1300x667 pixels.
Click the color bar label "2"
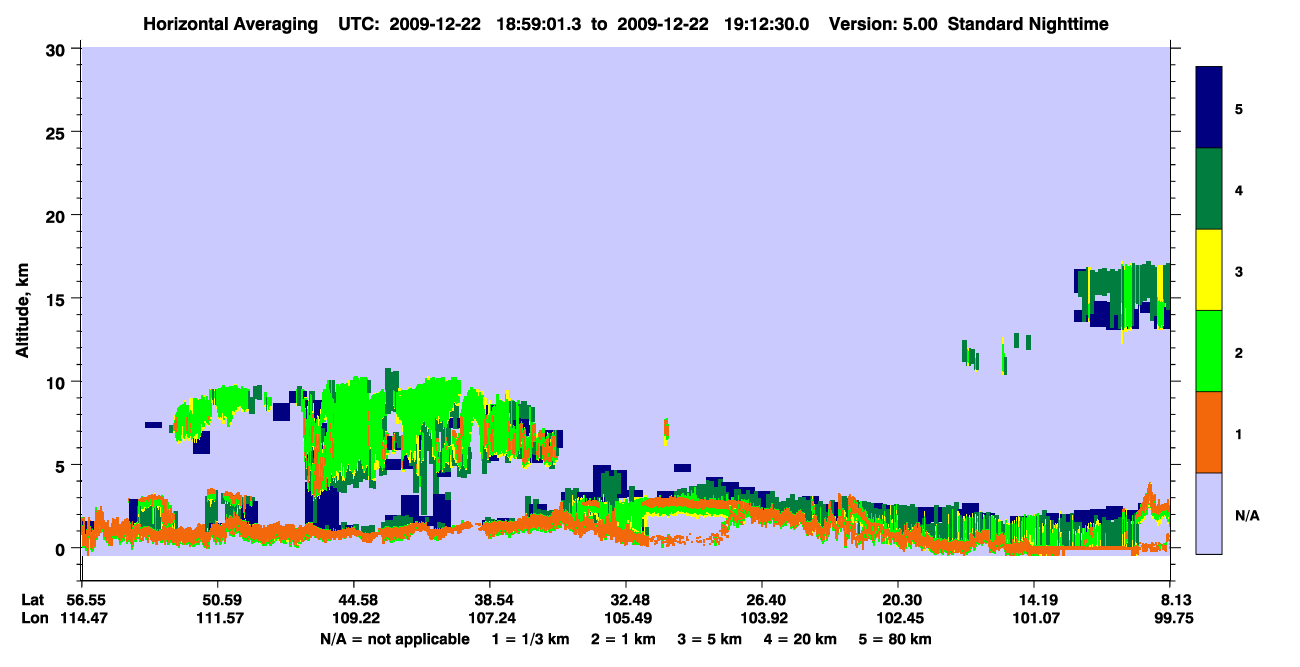click(1239, 351)
